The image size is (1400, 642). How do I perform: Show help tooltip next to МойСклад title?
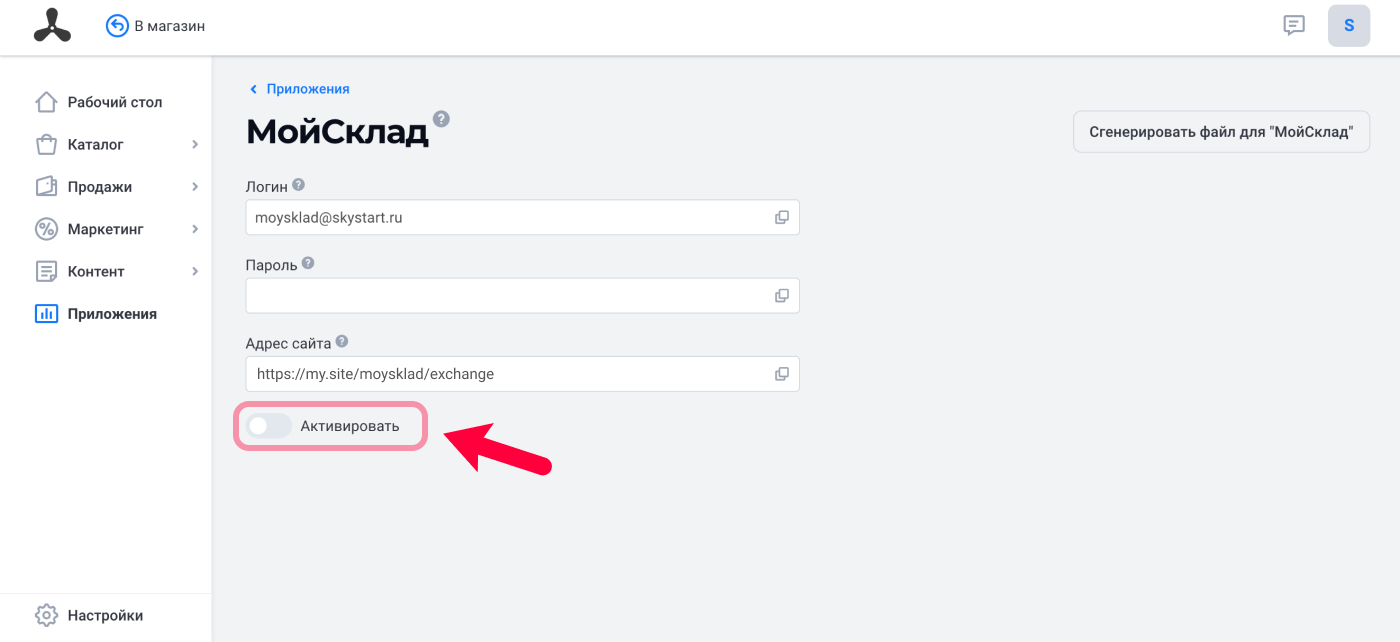(x=441, y=119)
